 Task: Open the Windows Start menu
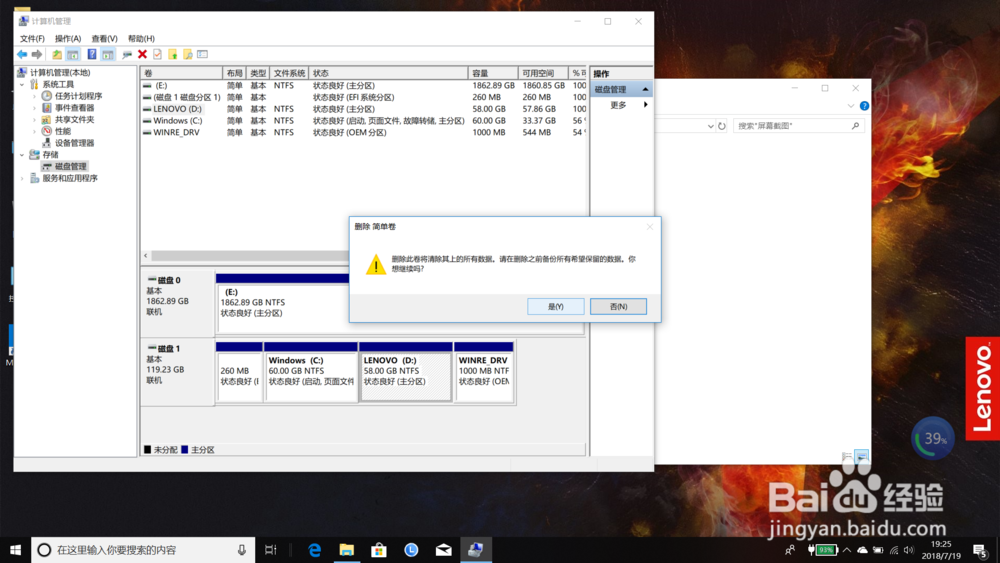coord(15,550)
